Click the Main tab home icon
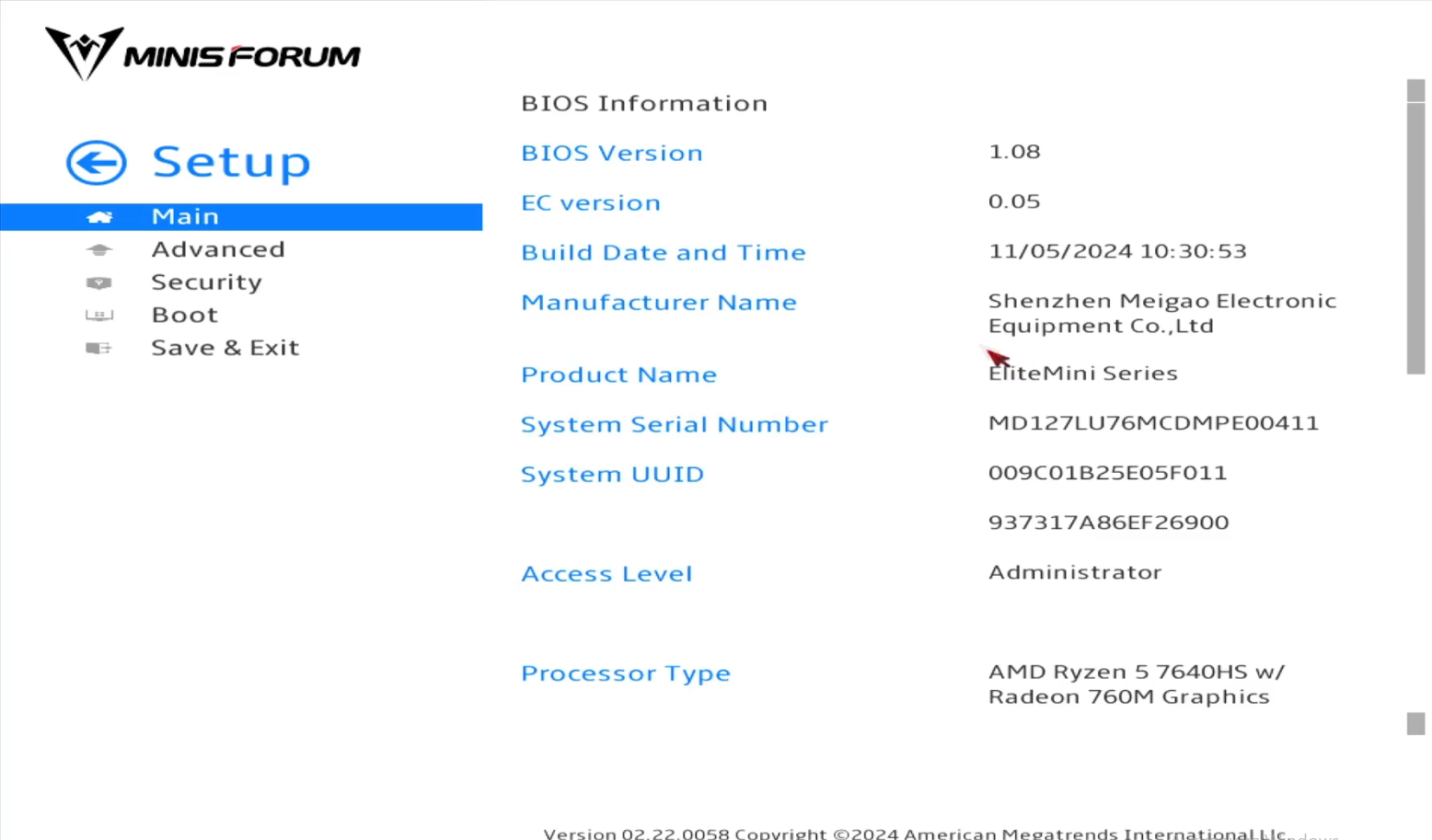This screenshot has height=840, width=1432. (x=99, y=217)
